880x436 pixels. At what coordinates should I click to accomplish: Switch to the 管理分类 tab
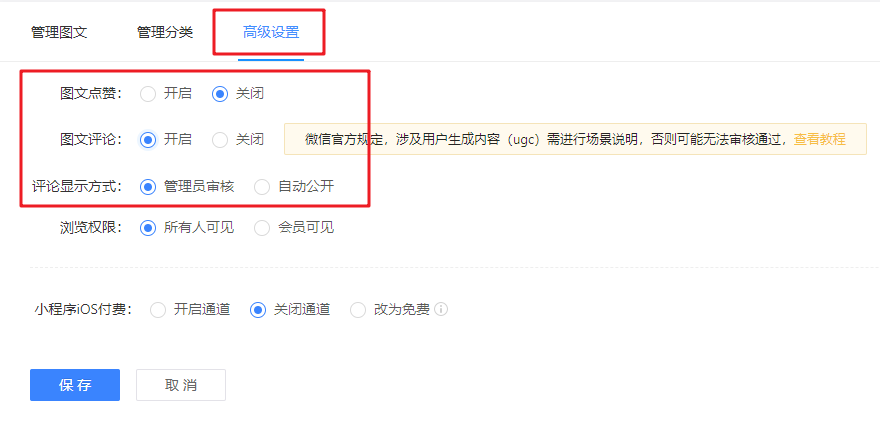[x=165, y=32]
